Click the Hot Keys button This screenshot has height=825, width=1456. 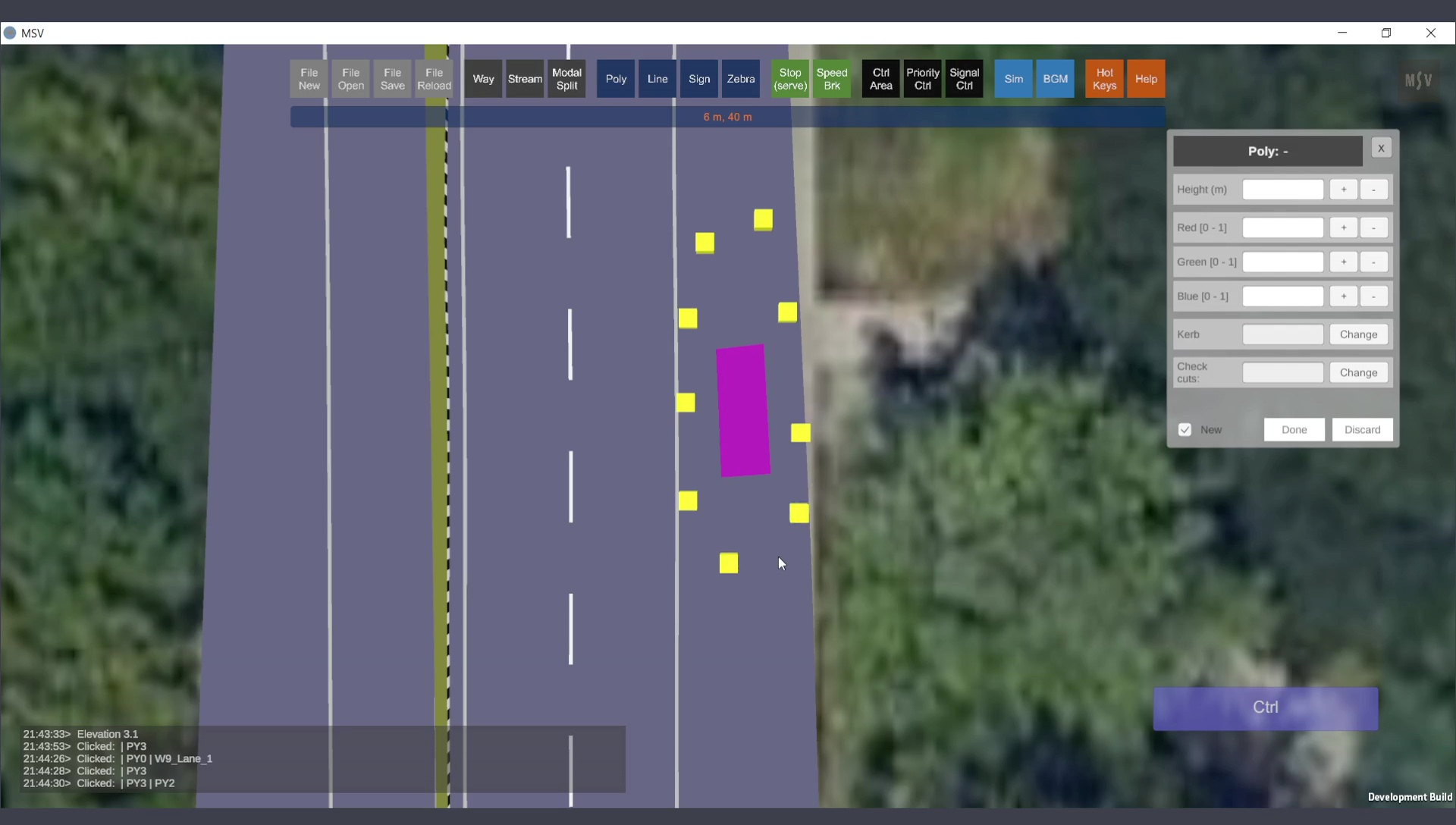point(1104,79)
